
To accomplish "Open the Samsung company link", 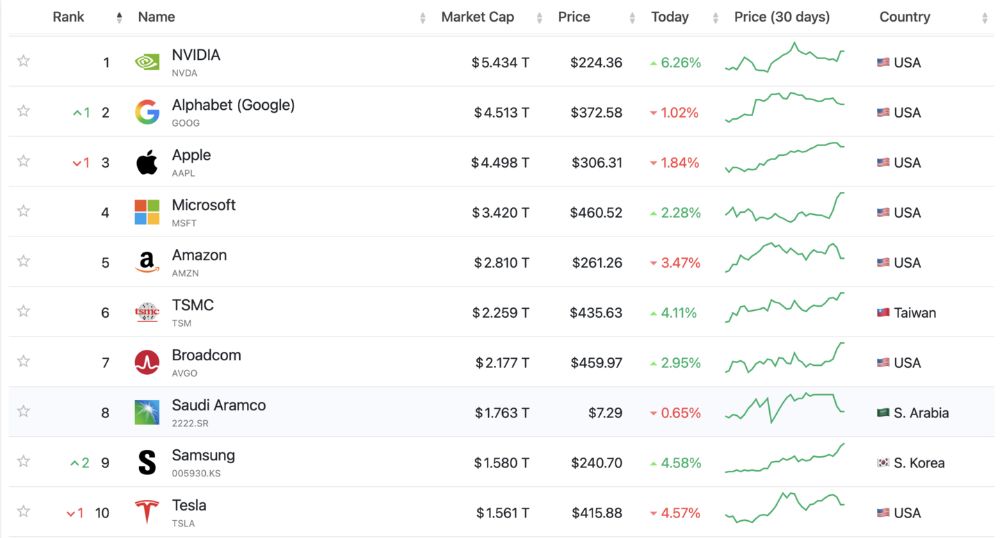I will [x=203, y=455].
